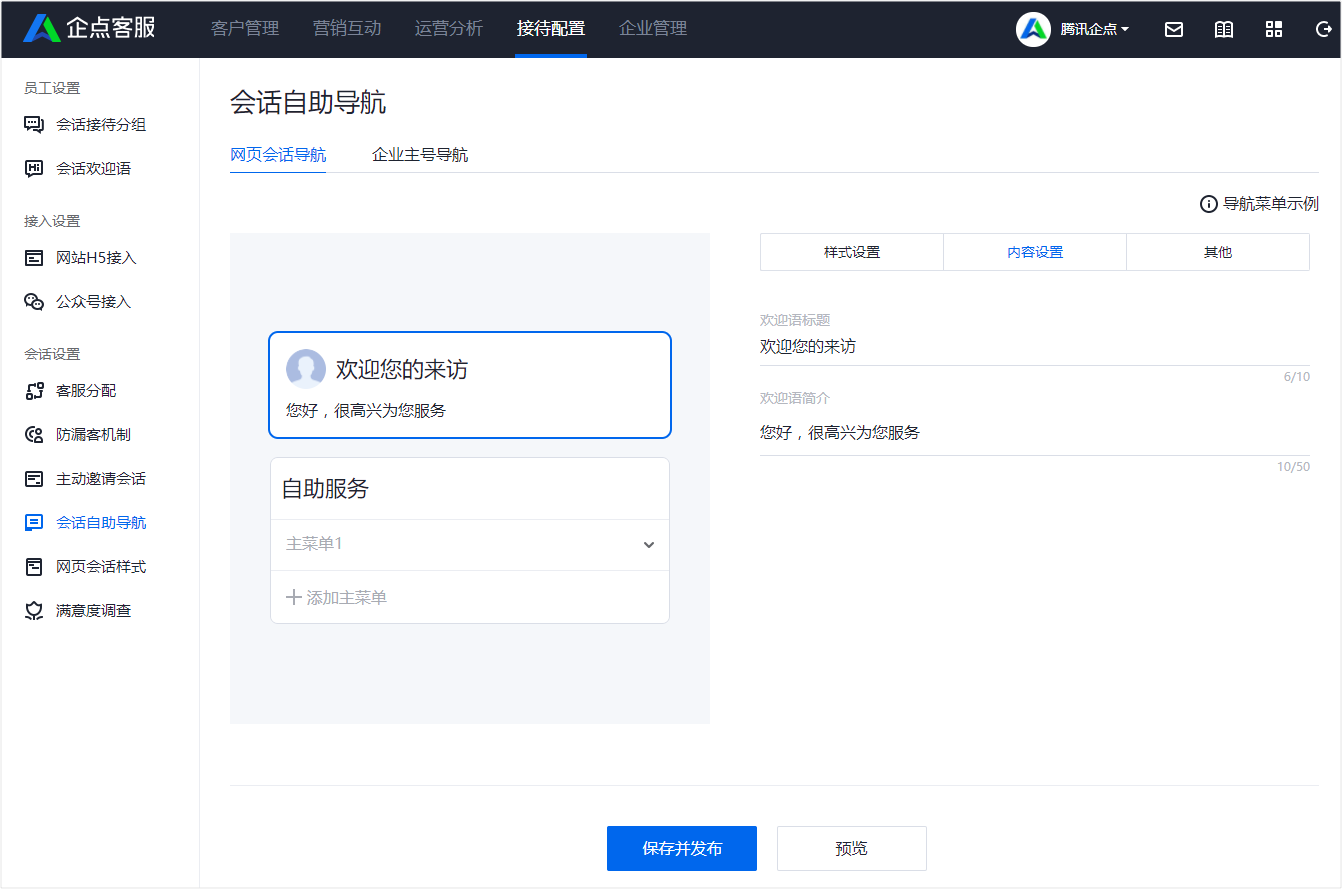Open the mail envelope icon in header
The height and width of the screenshot is (889, 1342).
[1174, 29]
